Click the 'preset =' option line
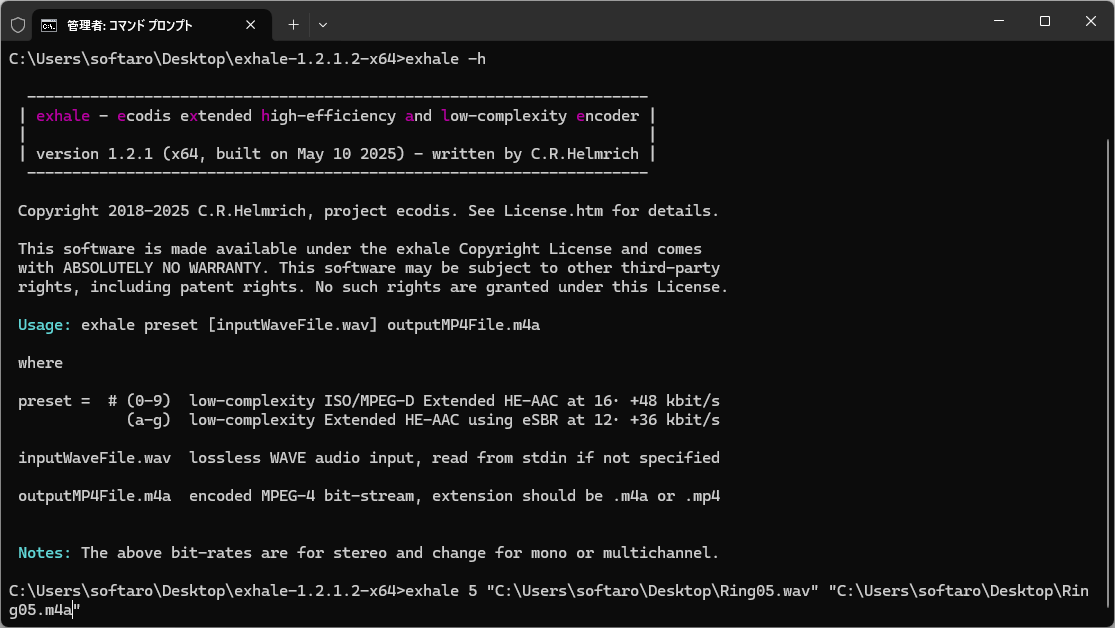Screen dimensions: 1115x628 coord(368,401)
